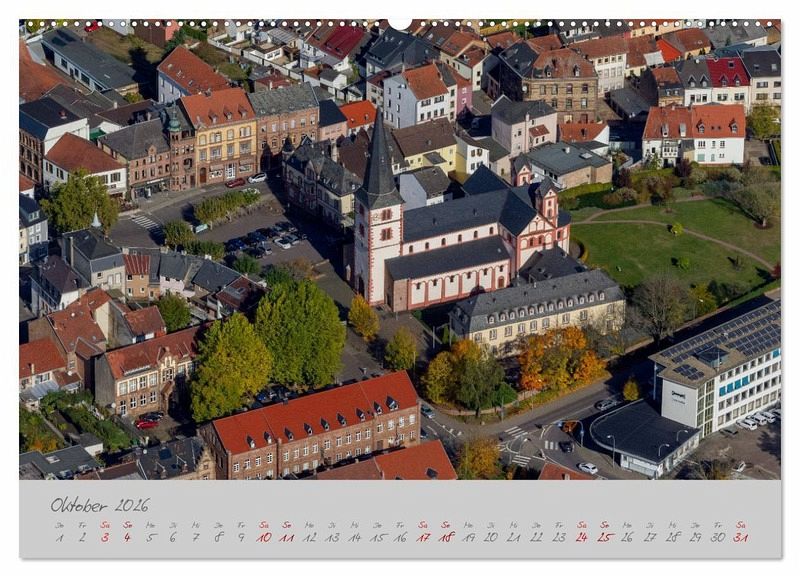Select red Saturday date 24

581,537
